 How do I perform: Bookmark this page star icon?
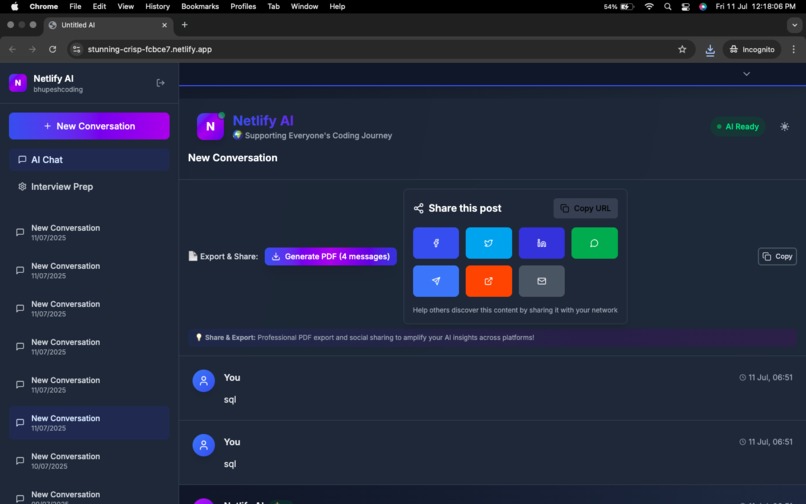click(682, 49)
